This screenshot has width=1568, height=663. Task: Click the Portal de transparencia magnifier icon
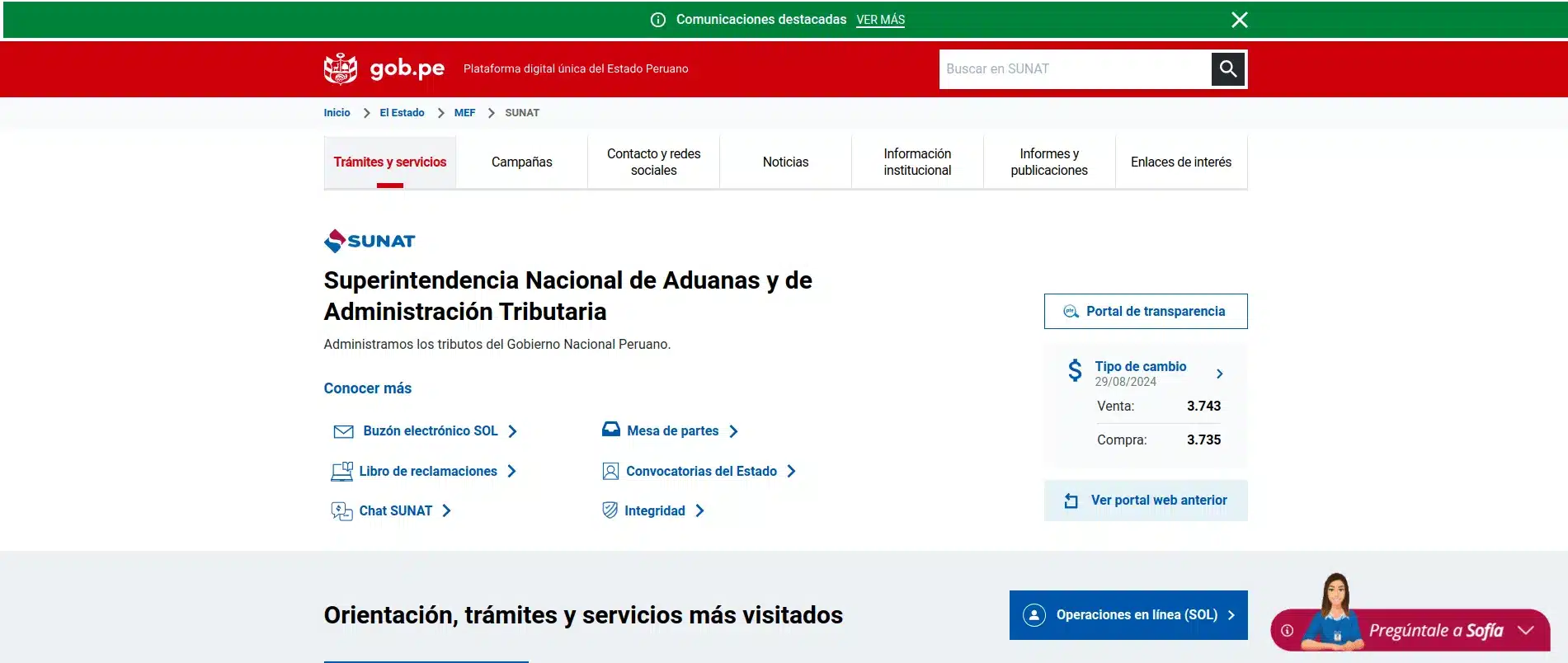click(1071, 312)
